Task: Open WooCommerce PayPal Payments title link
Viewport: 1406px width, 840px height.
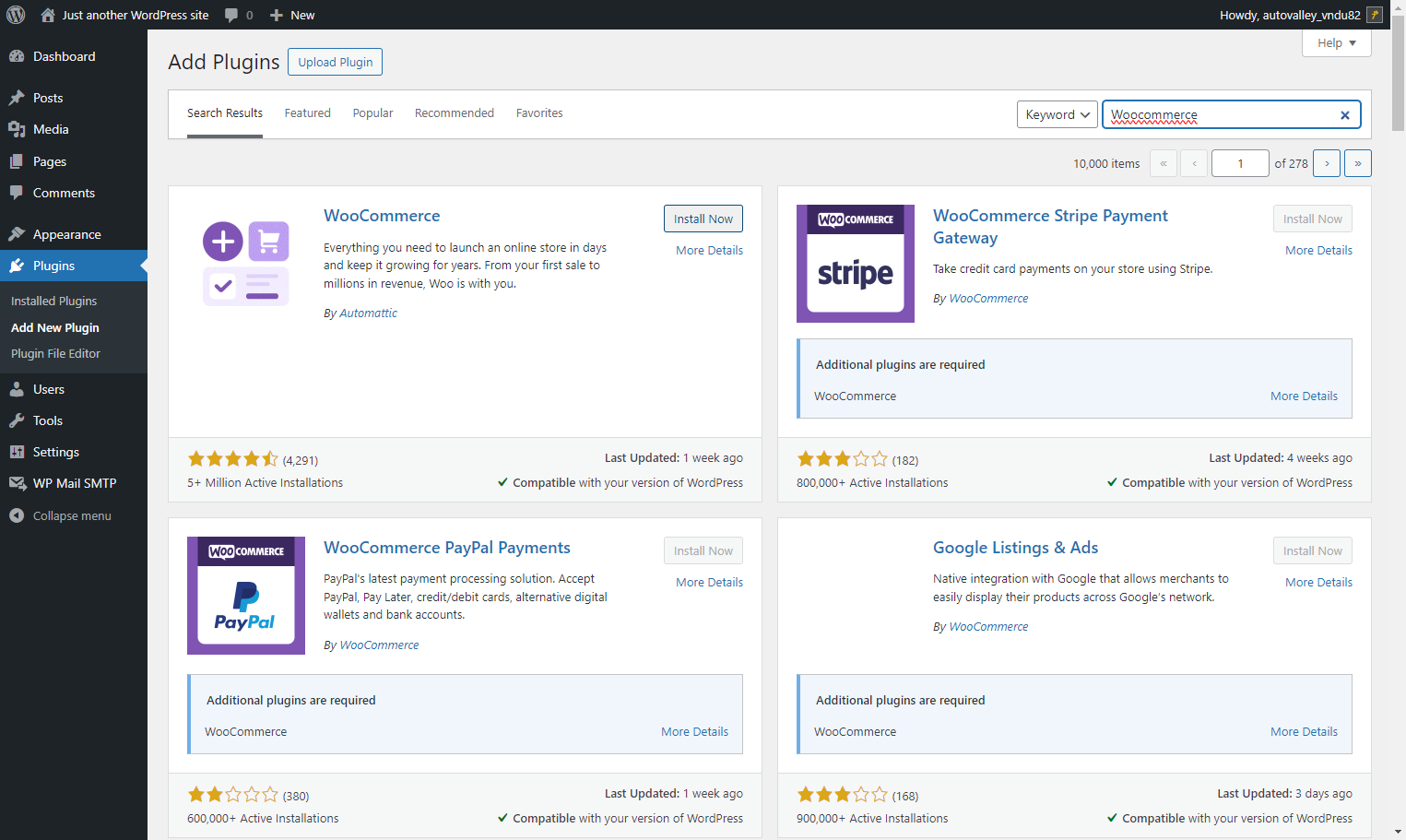Action: click(447, 548)
